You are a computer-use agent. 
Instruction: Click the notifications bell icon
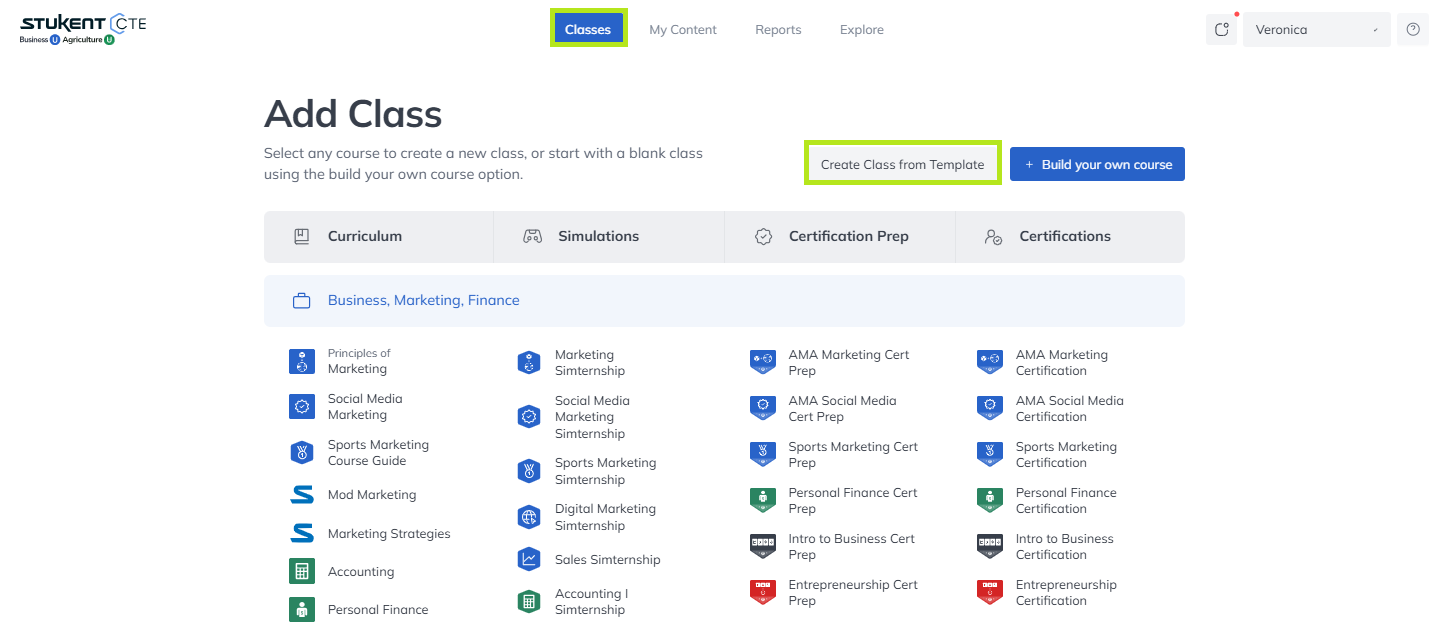1221,30
